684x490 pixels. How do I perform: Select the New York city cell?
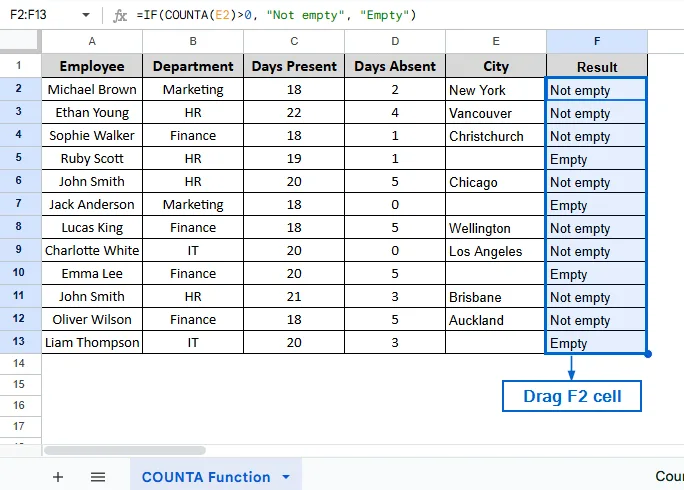pyautogui.click(x=496, y=90)
